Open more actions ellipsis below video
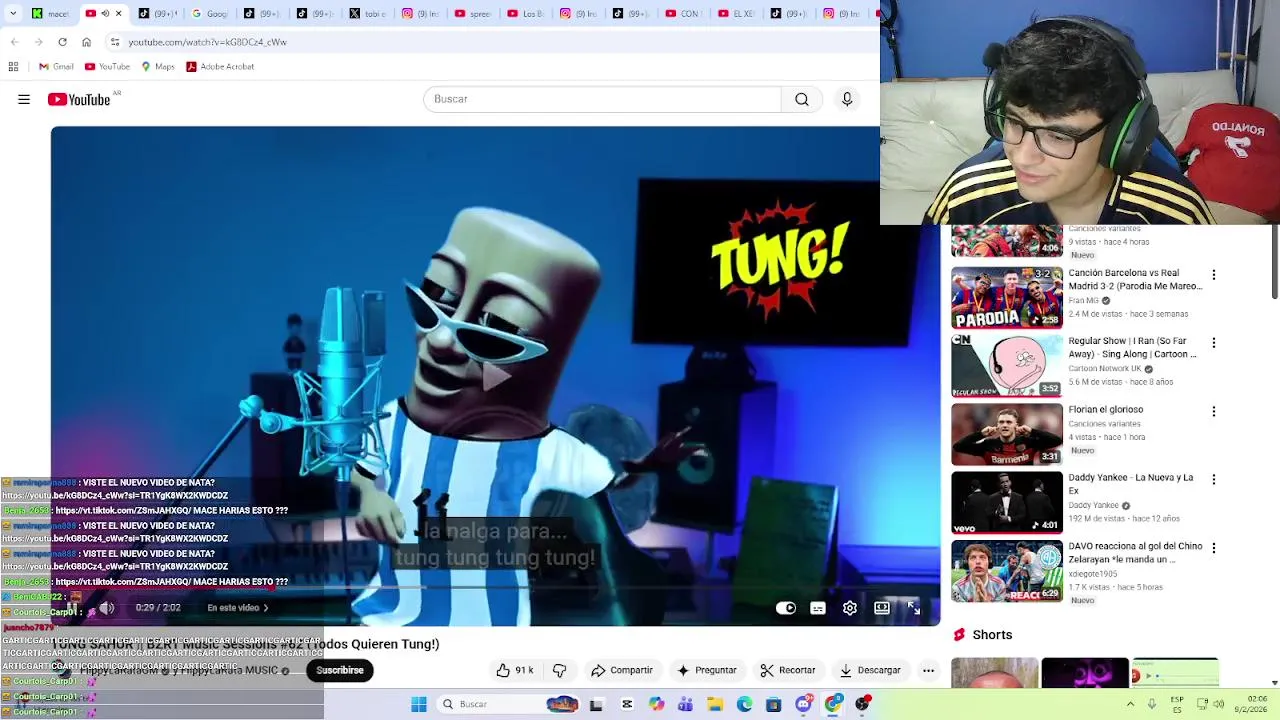This screenshot has width=1280, height=720. pyautogui.click(x=928, y=670)
